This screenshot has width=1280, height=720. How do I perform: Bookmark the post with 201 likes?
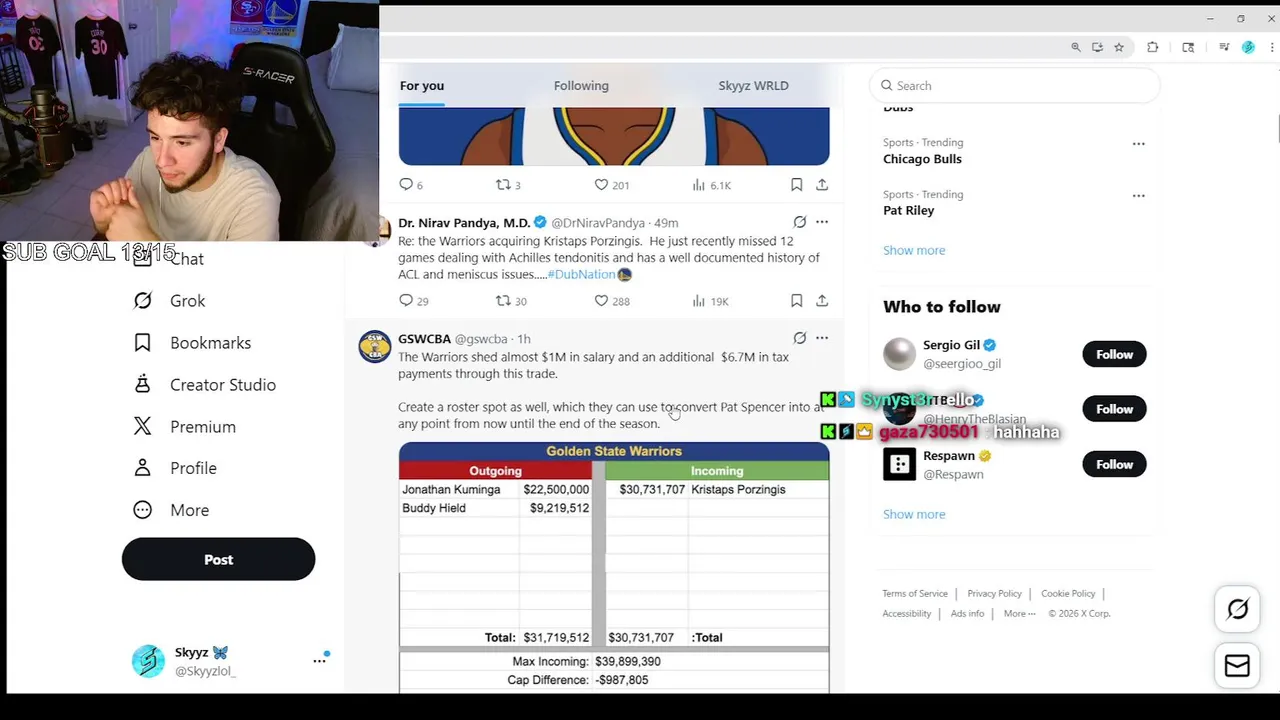(x=796, y=185)
